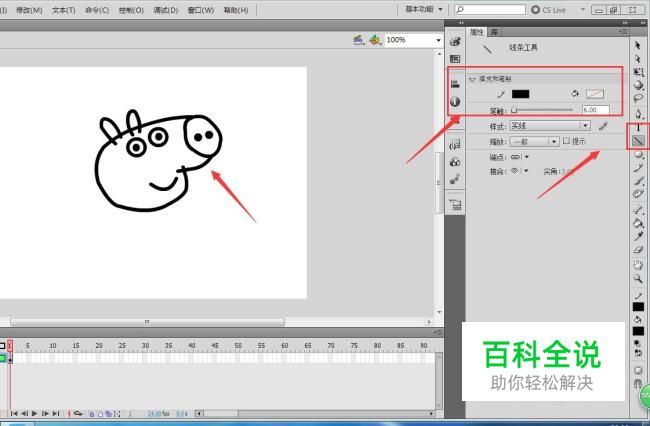The image size is (650, 426).
Task: Open the Window (W) menu
Action: tap(201, 10)
